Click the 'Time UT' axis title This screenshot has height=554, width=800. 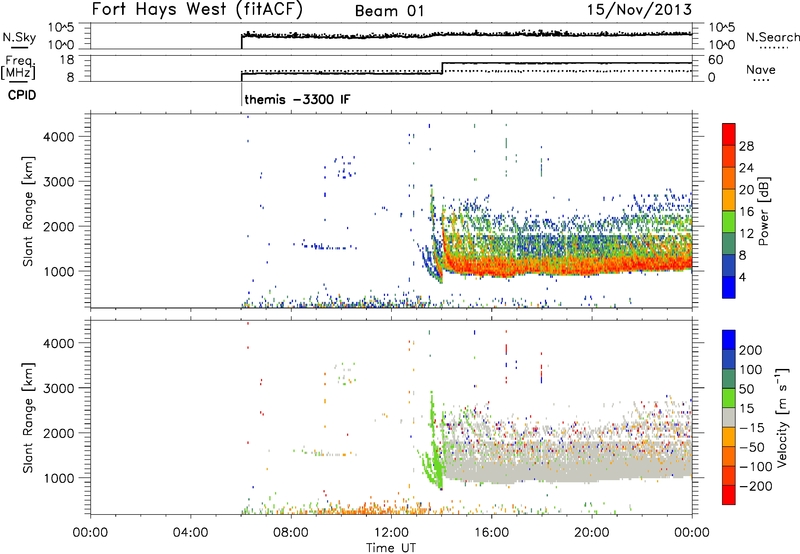point(391,547)
